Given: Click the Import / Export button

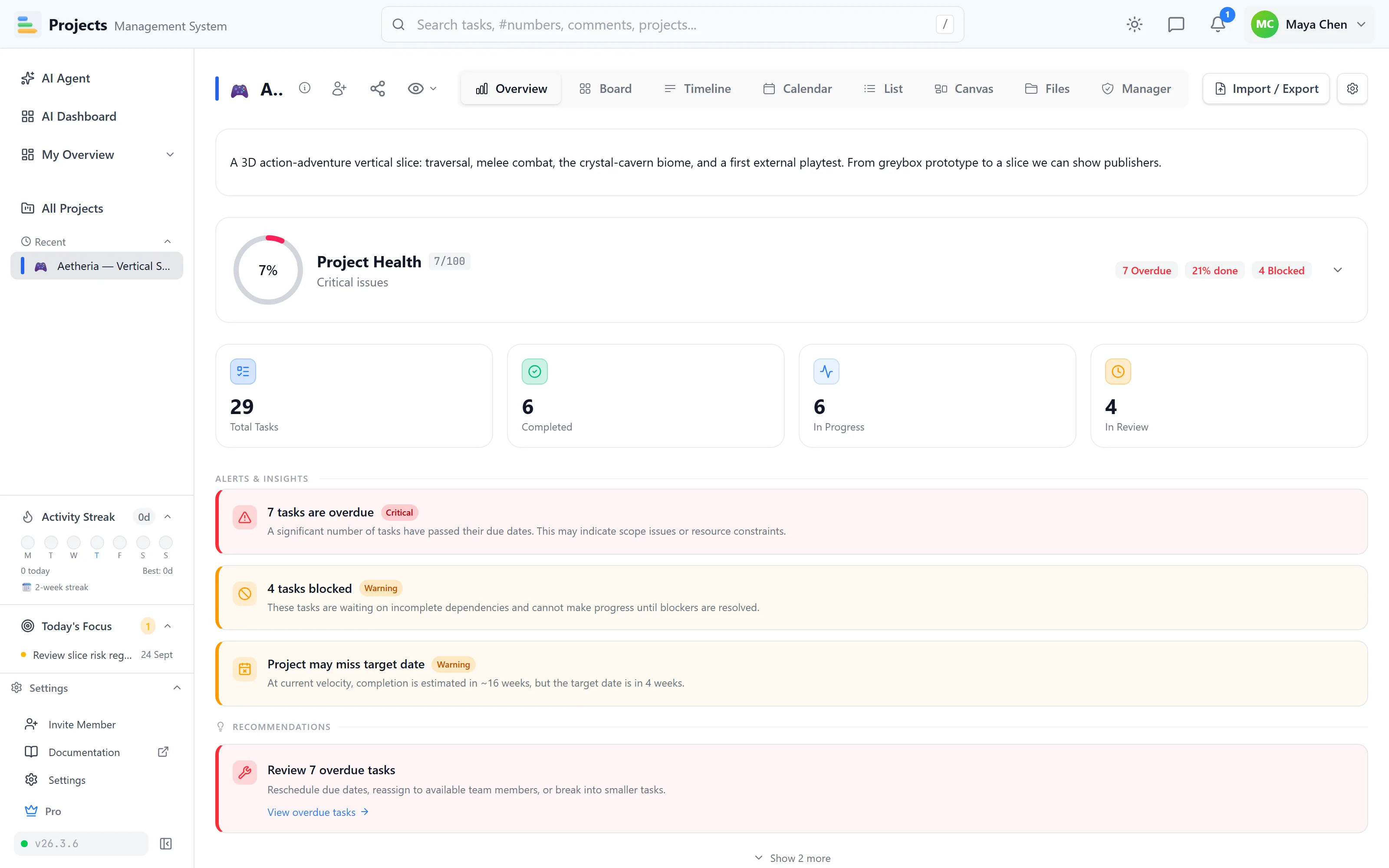Looking at the screenshot, I should click(1266, 89).
